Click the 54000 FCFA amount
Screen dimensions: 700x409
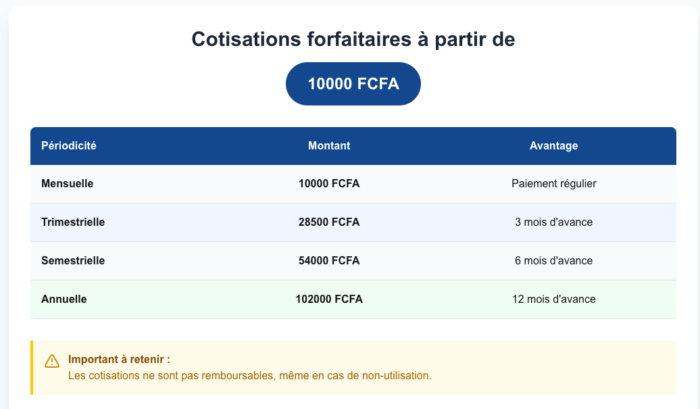329,261
